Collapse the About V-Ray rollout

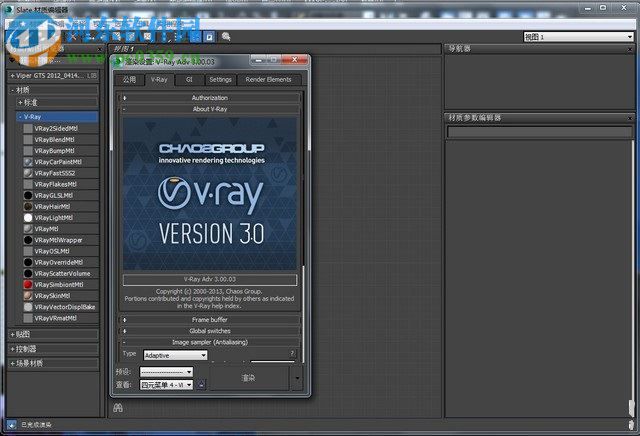pos(210,109)
